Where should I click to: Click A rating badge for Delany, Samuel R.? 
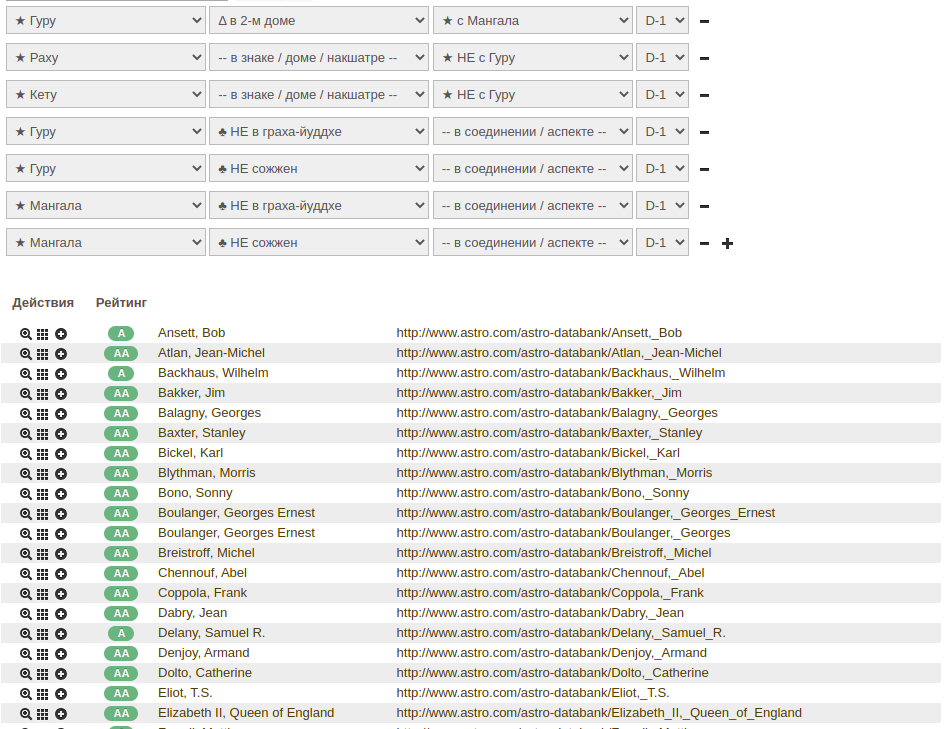point(121,633)
